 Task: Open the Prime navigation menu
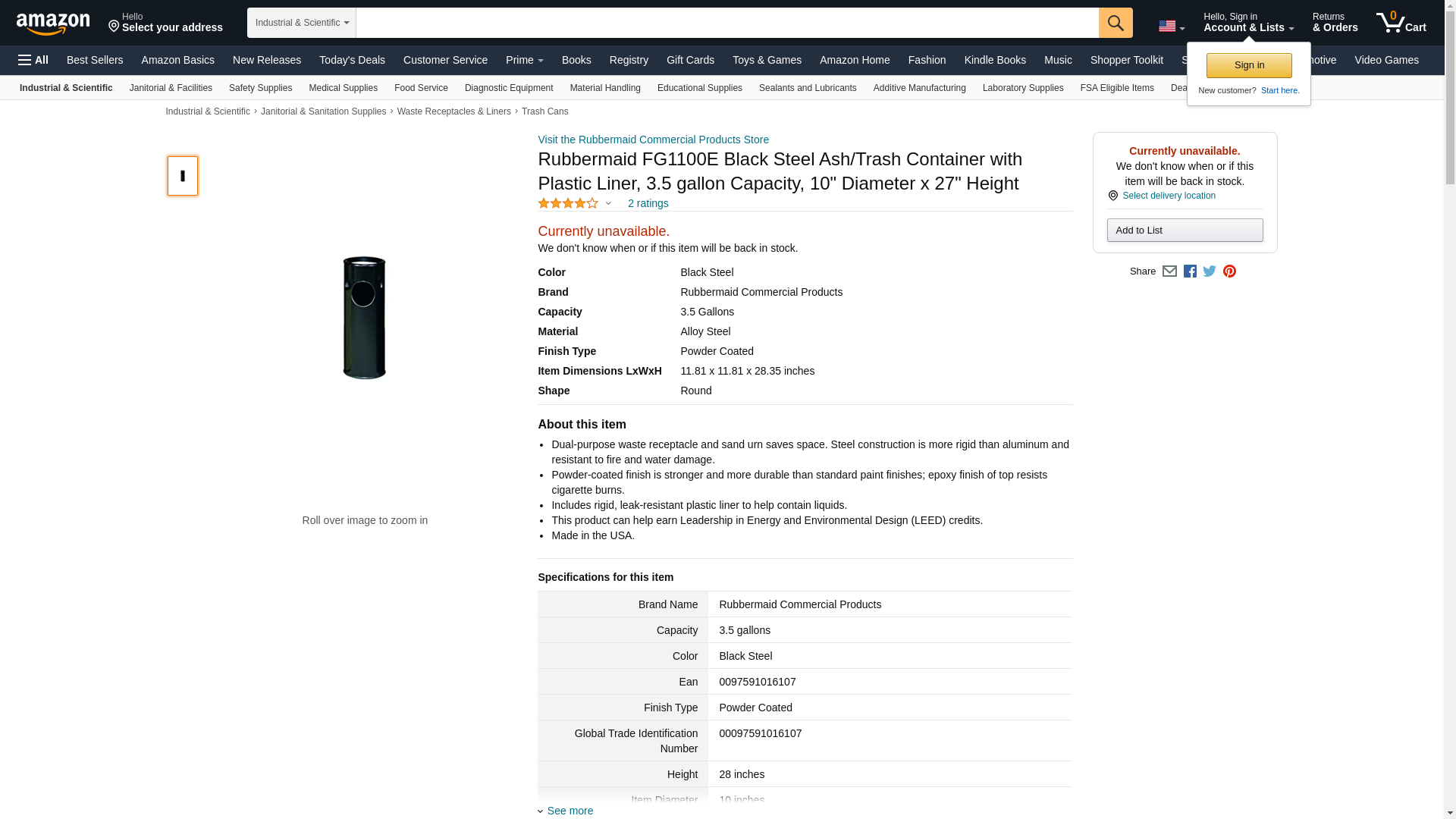coord(524,60)
